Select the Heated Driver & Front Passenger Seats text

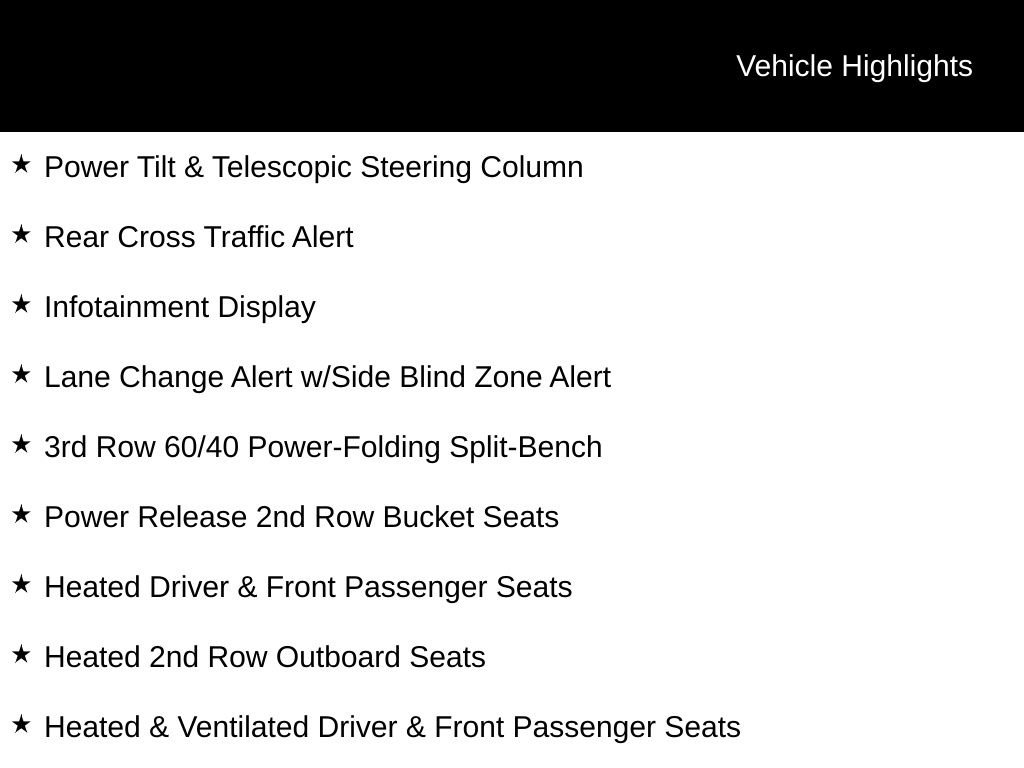308,587
